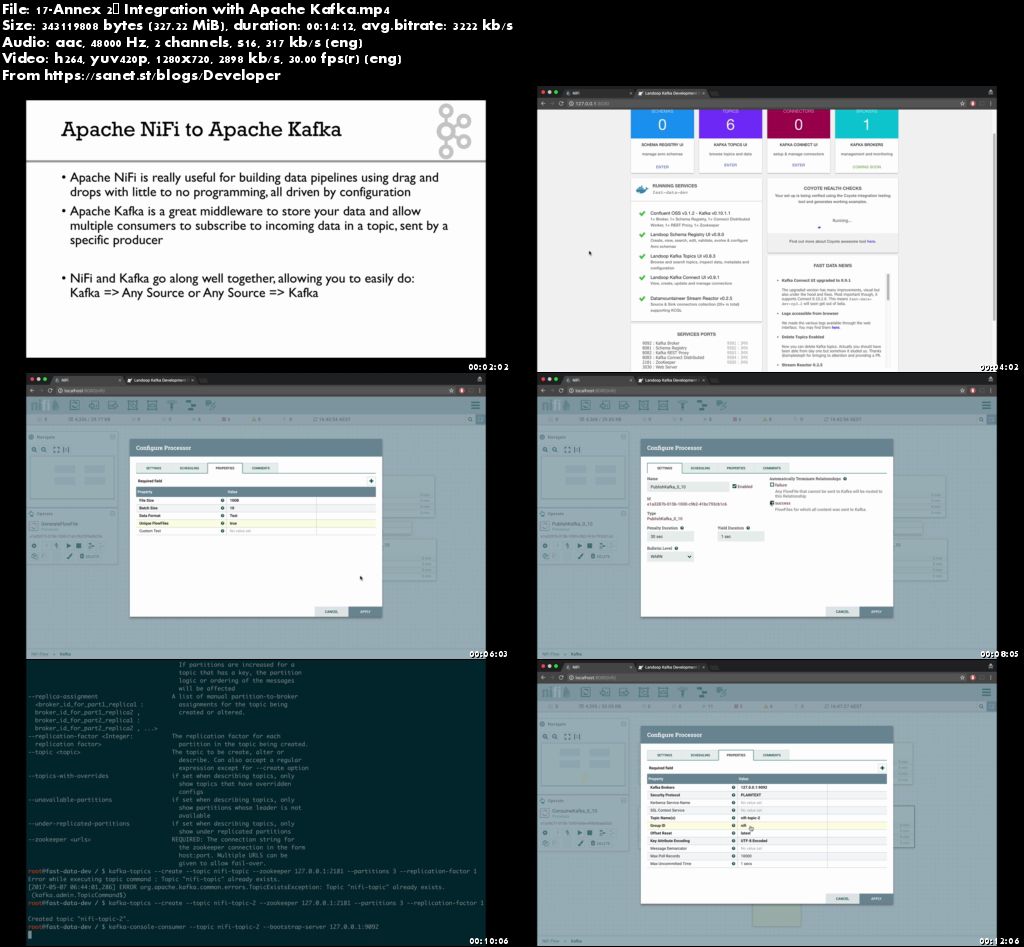1024x947 pixels.
Task: Select NiFi browser tab in 00:04:02 frame
Action: pos(598,93)
